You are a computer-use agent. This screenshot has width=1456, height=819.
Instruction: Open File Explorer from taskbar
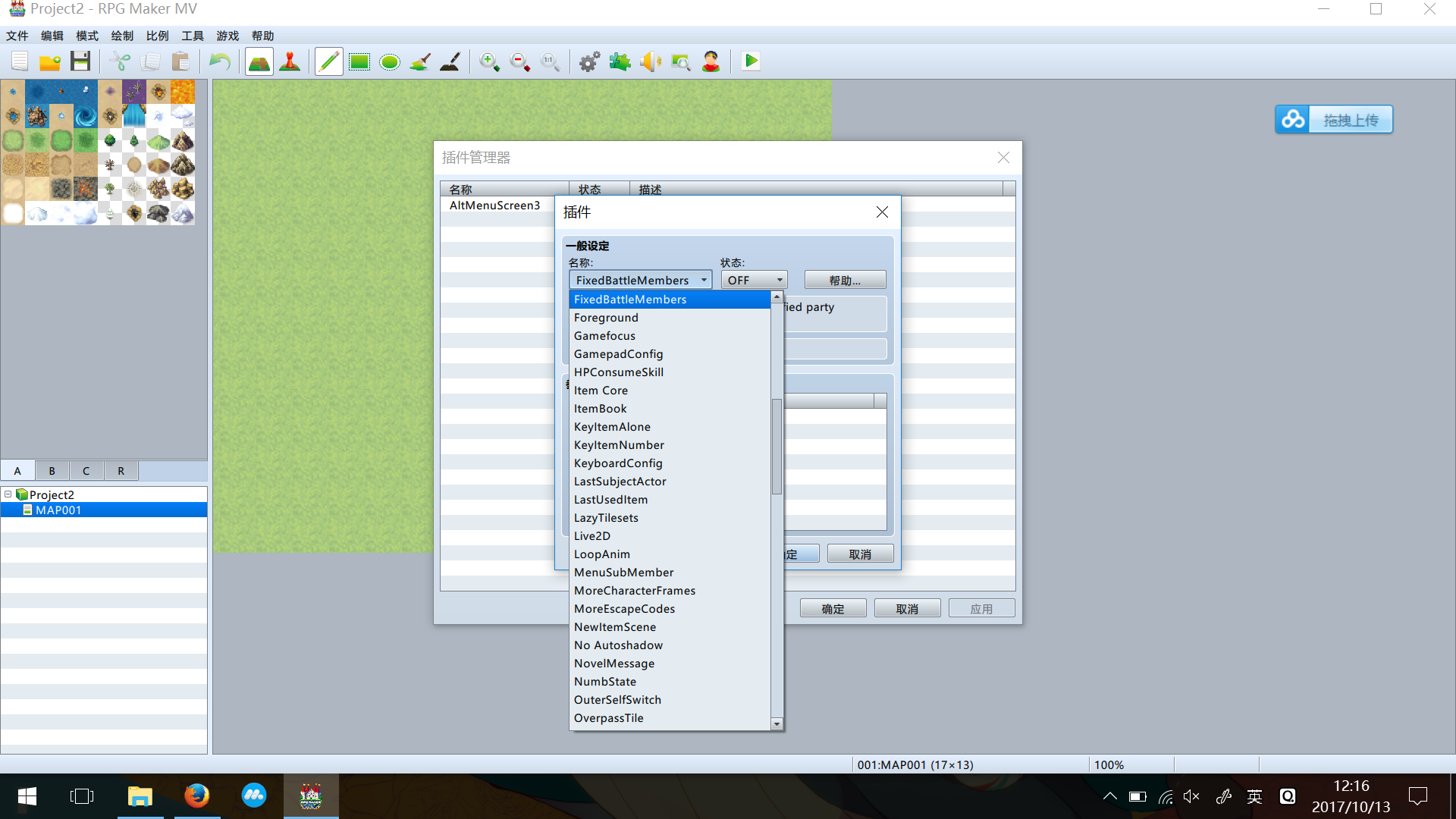coord(140,796)
